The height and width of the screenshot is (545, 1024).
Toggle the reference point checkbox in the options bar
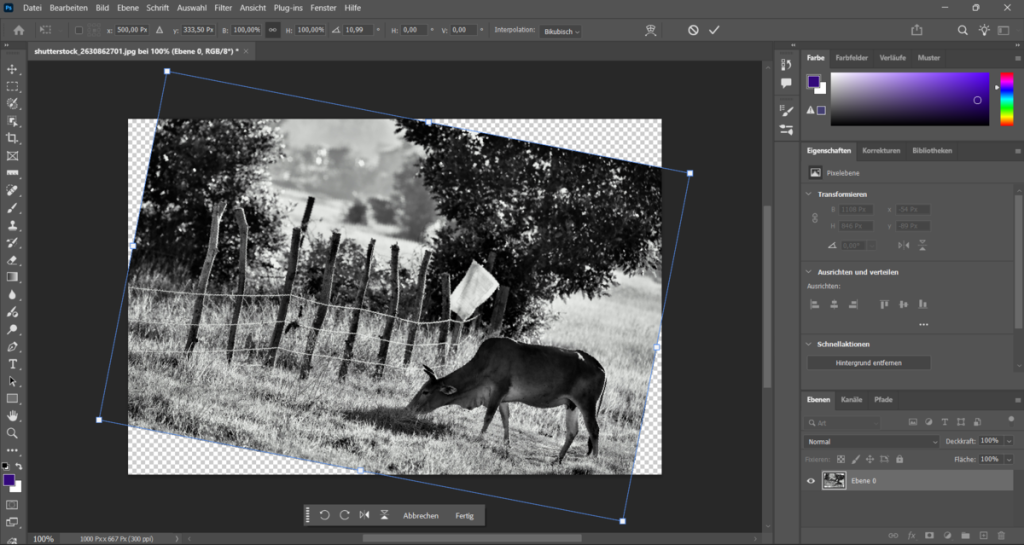pyautogui.click(x=79, y=30)
